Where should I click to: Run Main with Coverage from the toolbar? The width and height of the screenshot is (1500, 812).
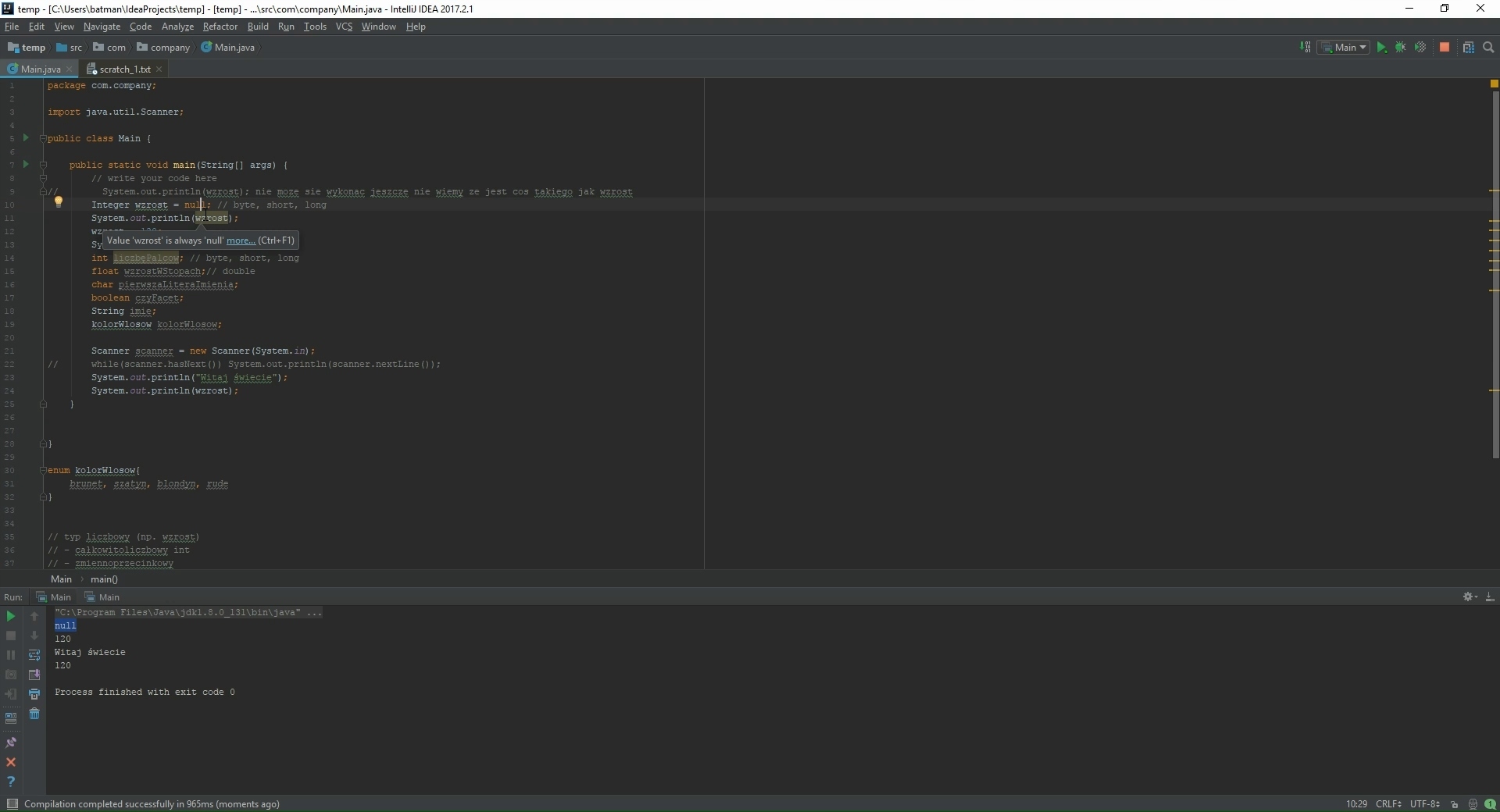tap(1420, 48)
